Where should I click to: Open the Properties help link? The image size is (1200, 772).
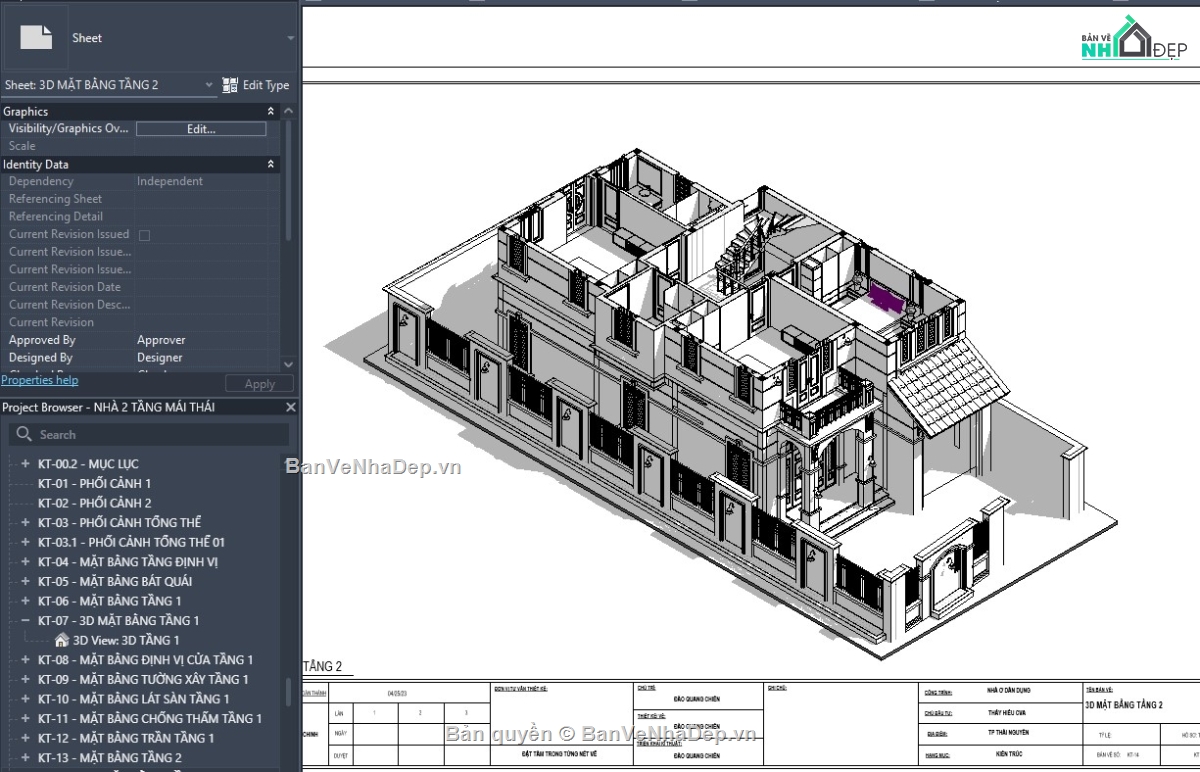pyautogui.click(x=39, y=380)
